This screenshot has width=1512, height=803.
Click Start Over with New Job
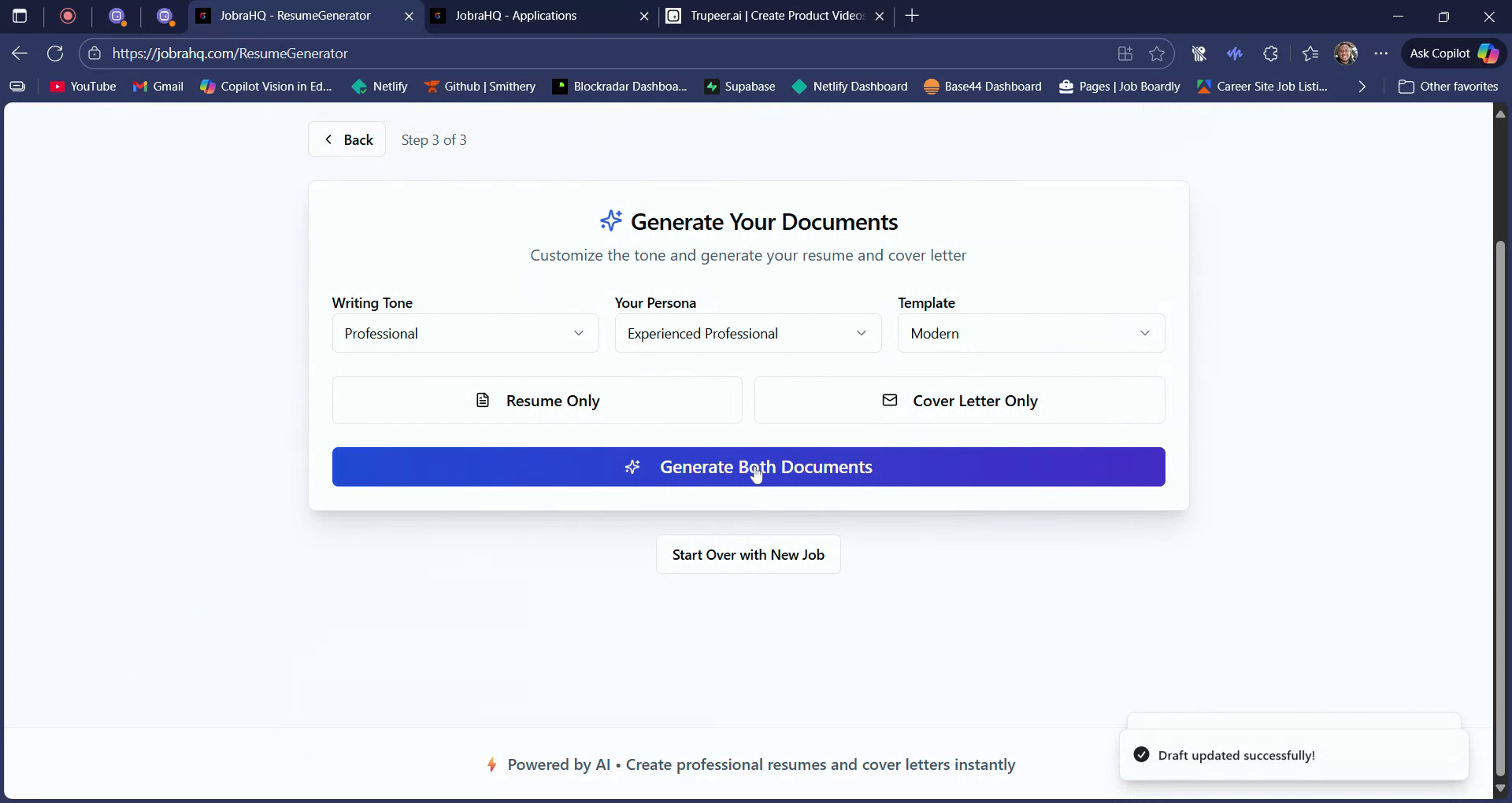(747, 554)
